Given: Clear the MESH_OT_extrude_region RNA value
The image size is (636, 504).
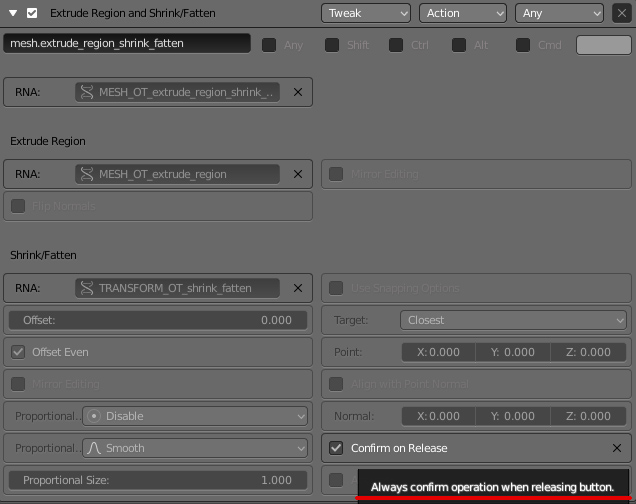Looking at the screenshot, I should pos(298,174).
